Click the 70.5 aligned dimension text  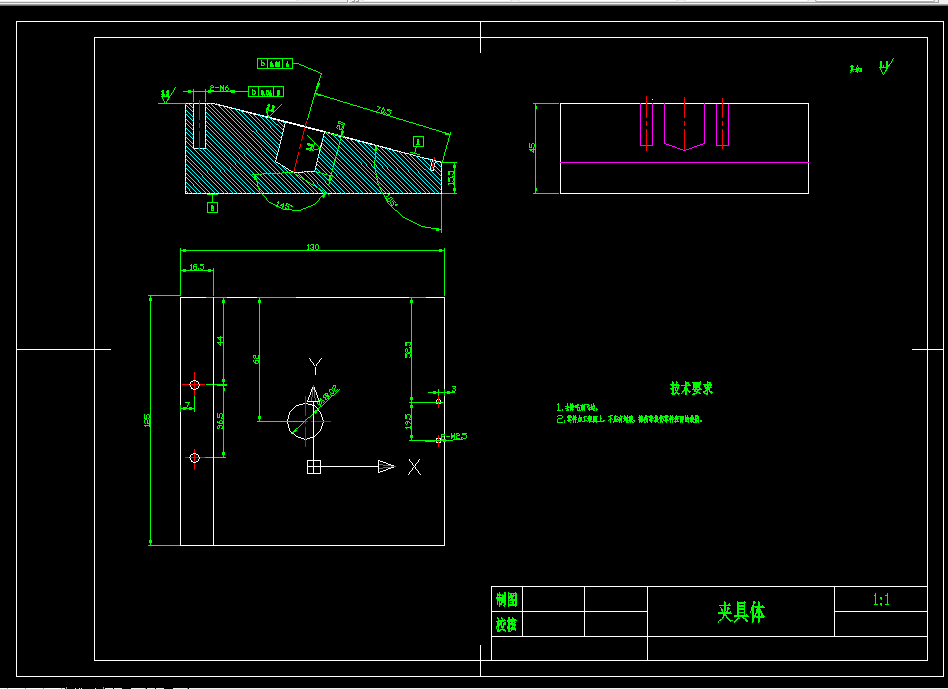tap(384, 111)
